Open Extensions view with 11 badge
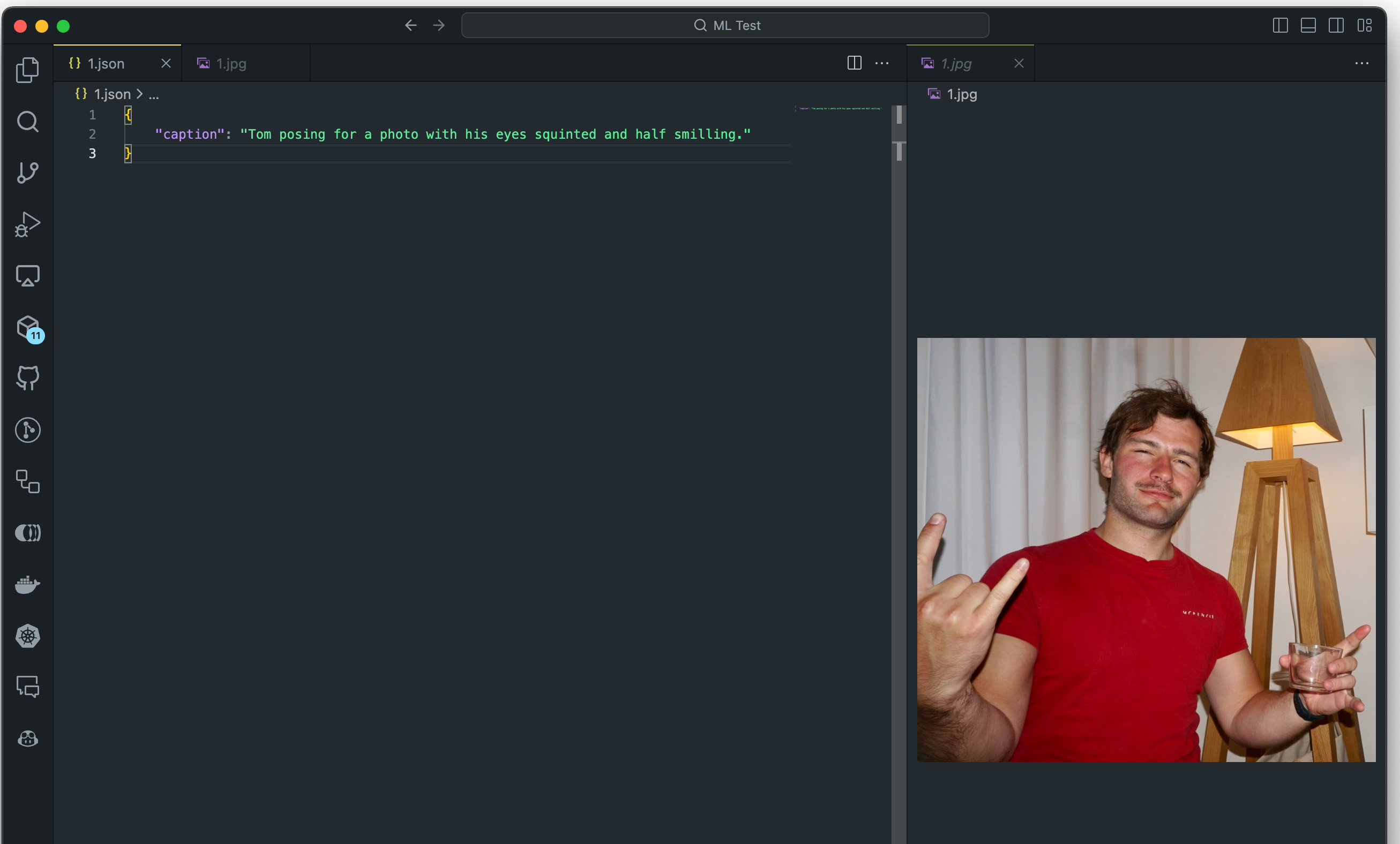 [28, 328]
